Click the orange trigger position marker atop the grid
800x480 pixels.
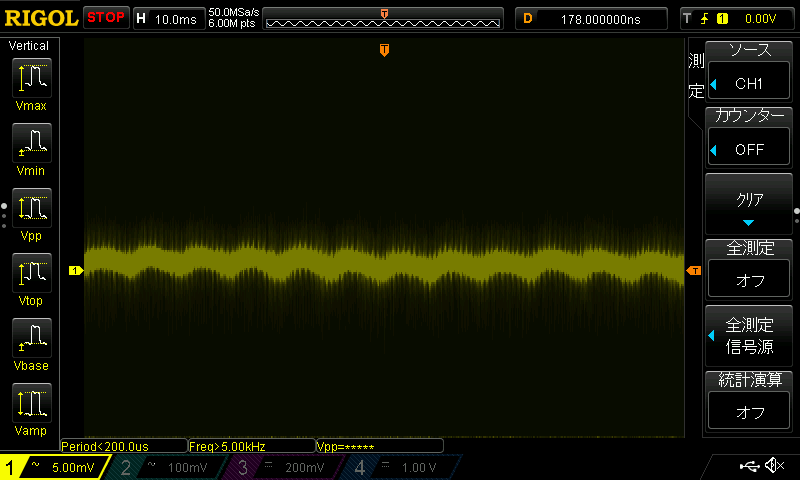pyautogui.click(x=384, y=49)
